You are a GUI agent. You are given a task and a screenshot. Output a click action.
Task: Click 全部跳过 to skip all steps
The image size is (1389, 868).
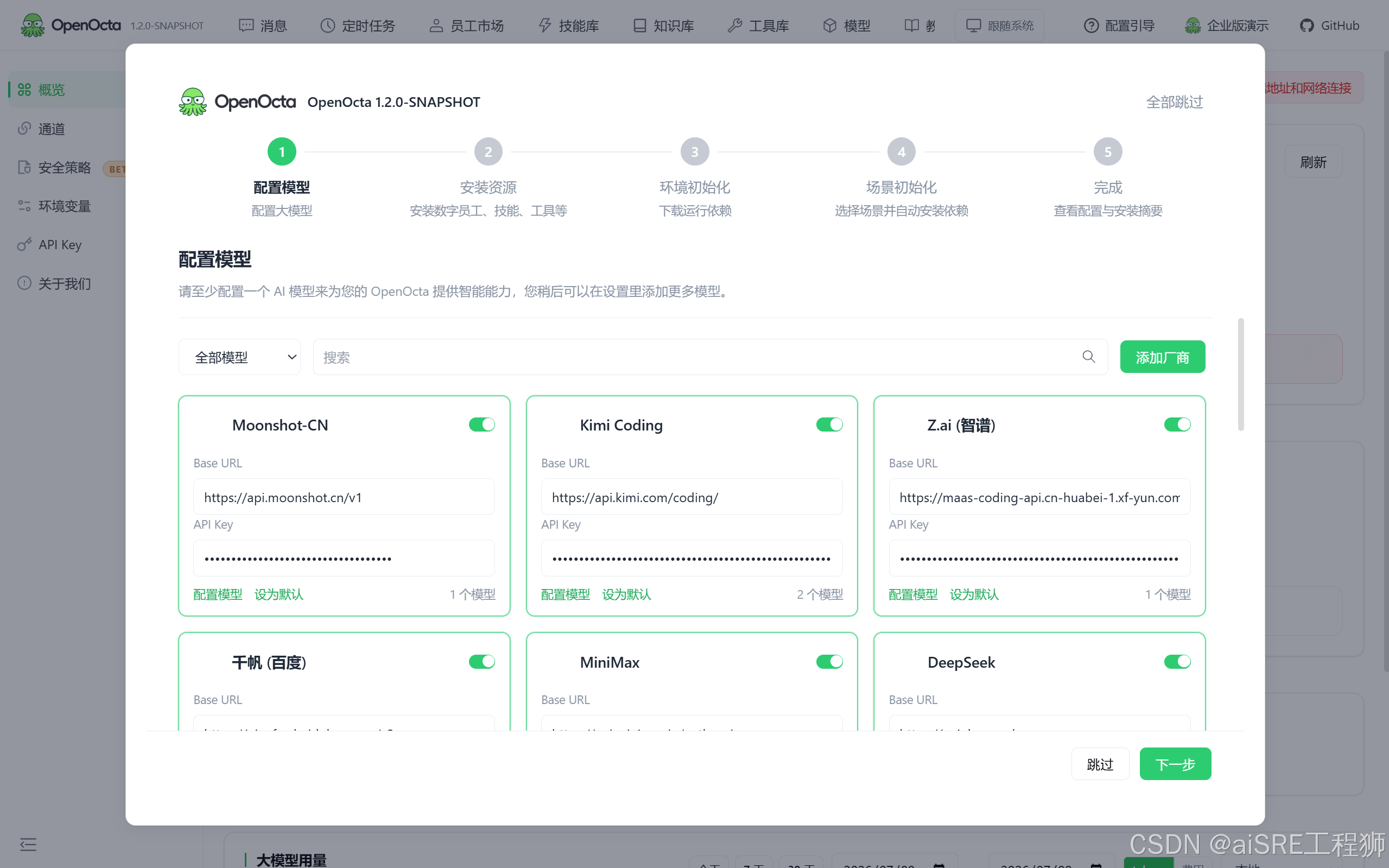coord(1175,102)
